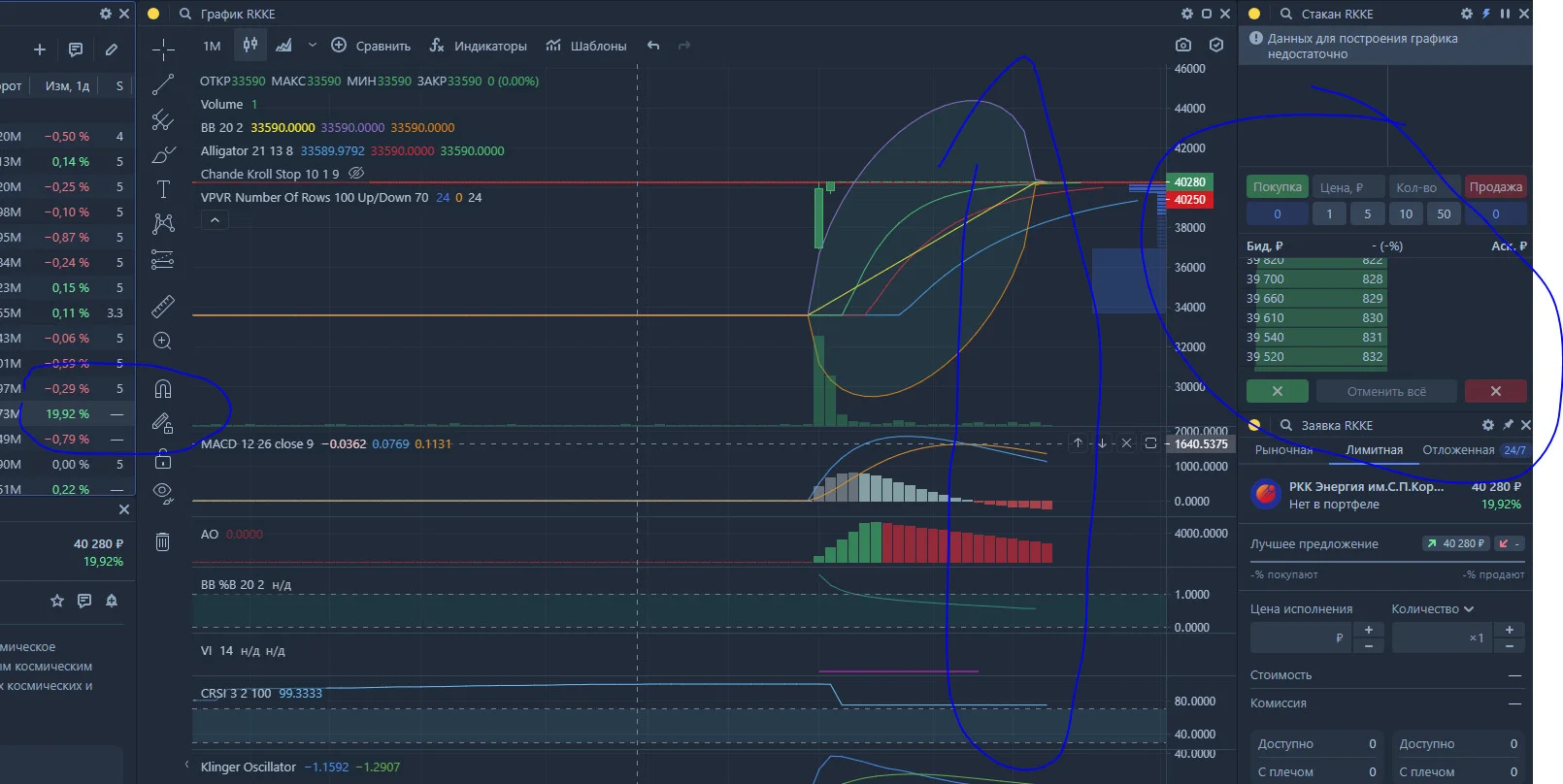This screenshot has height=784, width=1563.
Task: Add instrument to favorites star icon
Action: click(57, 601)
